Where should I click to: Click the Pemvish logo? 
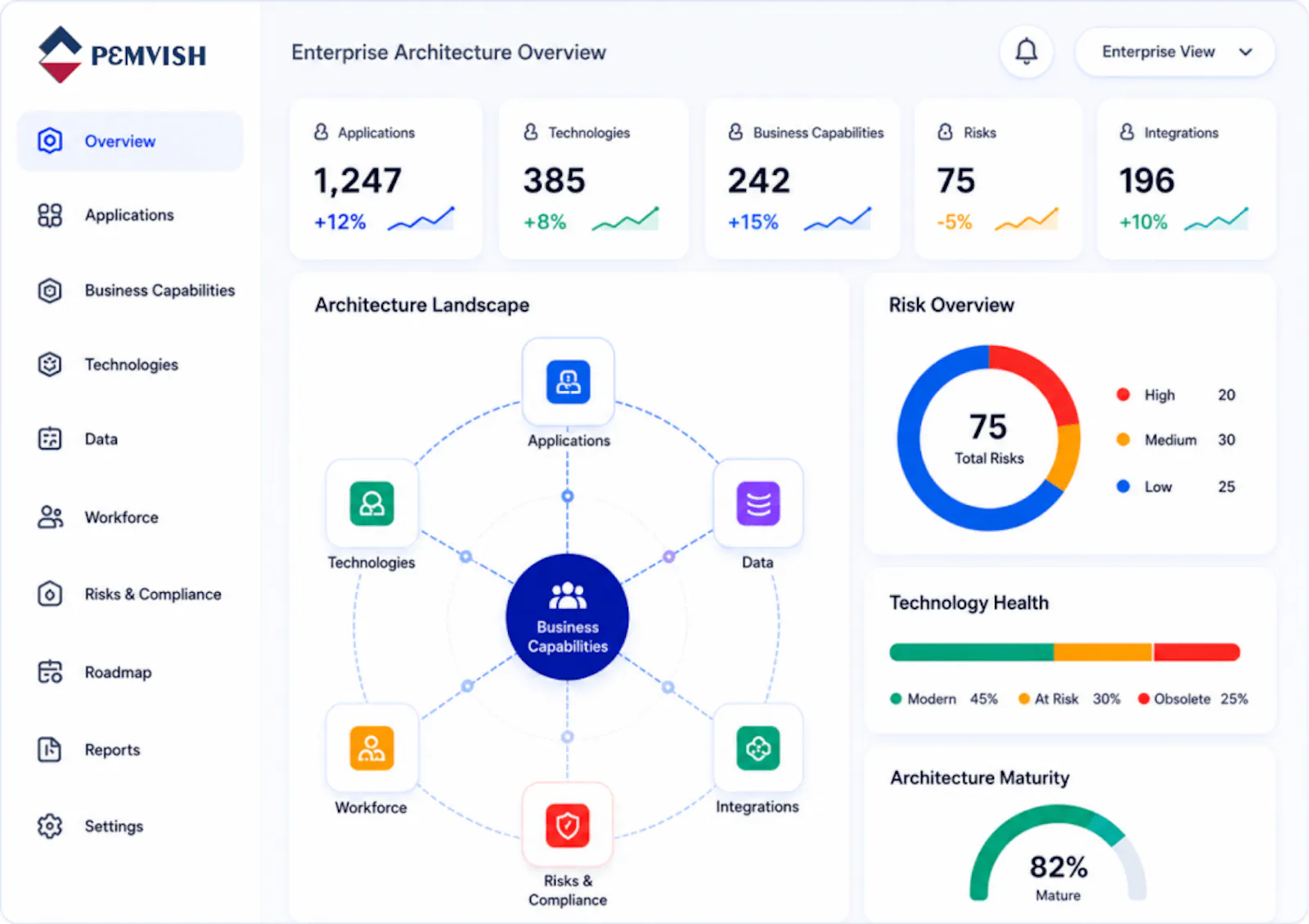(122, 54)
